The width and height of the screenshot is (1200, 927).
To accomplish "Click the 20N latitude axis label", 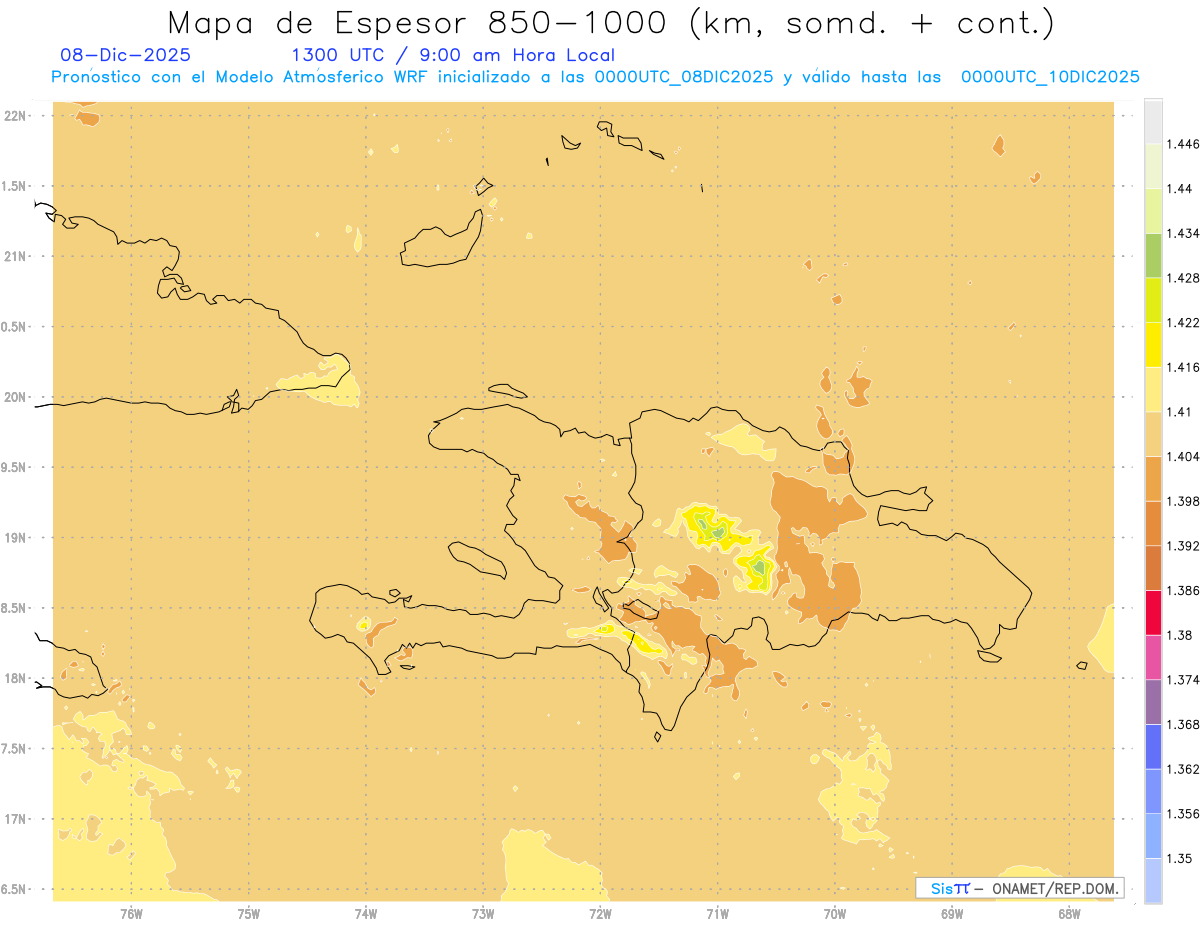I will (14, 397).
